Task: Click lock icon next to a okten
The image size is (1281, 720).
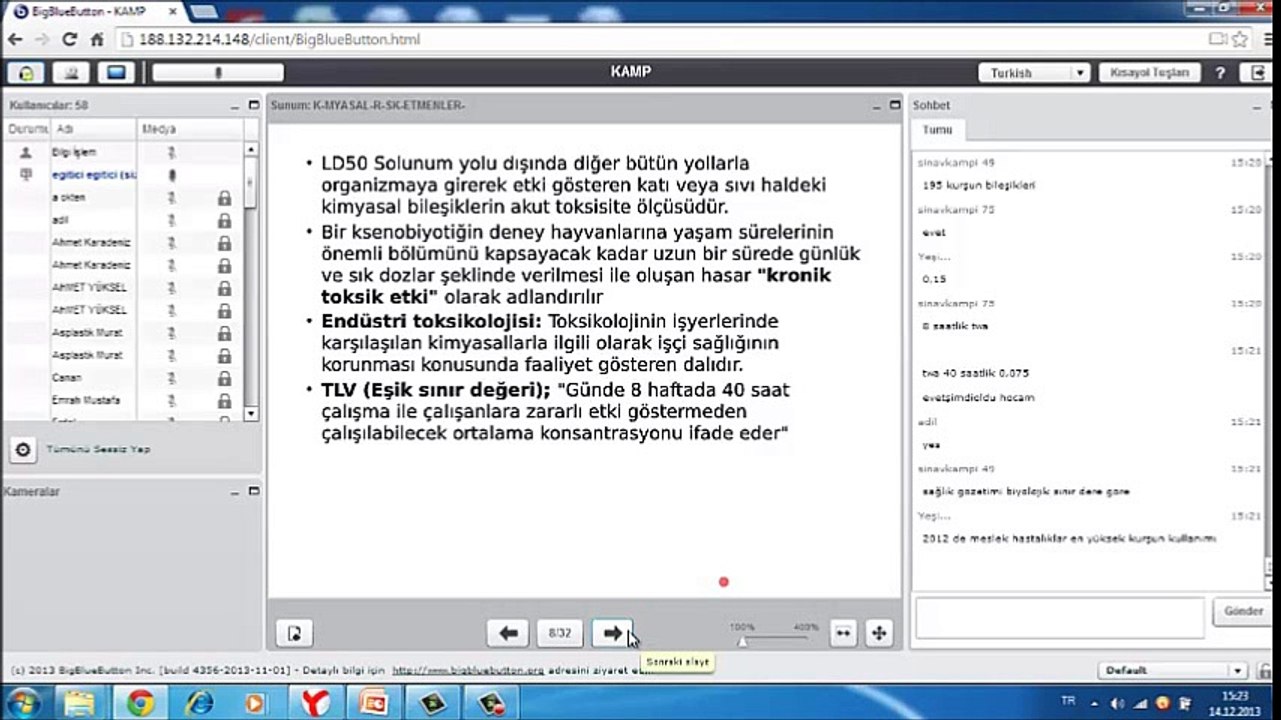Action: pyautogui.click(x=224, y=198)
